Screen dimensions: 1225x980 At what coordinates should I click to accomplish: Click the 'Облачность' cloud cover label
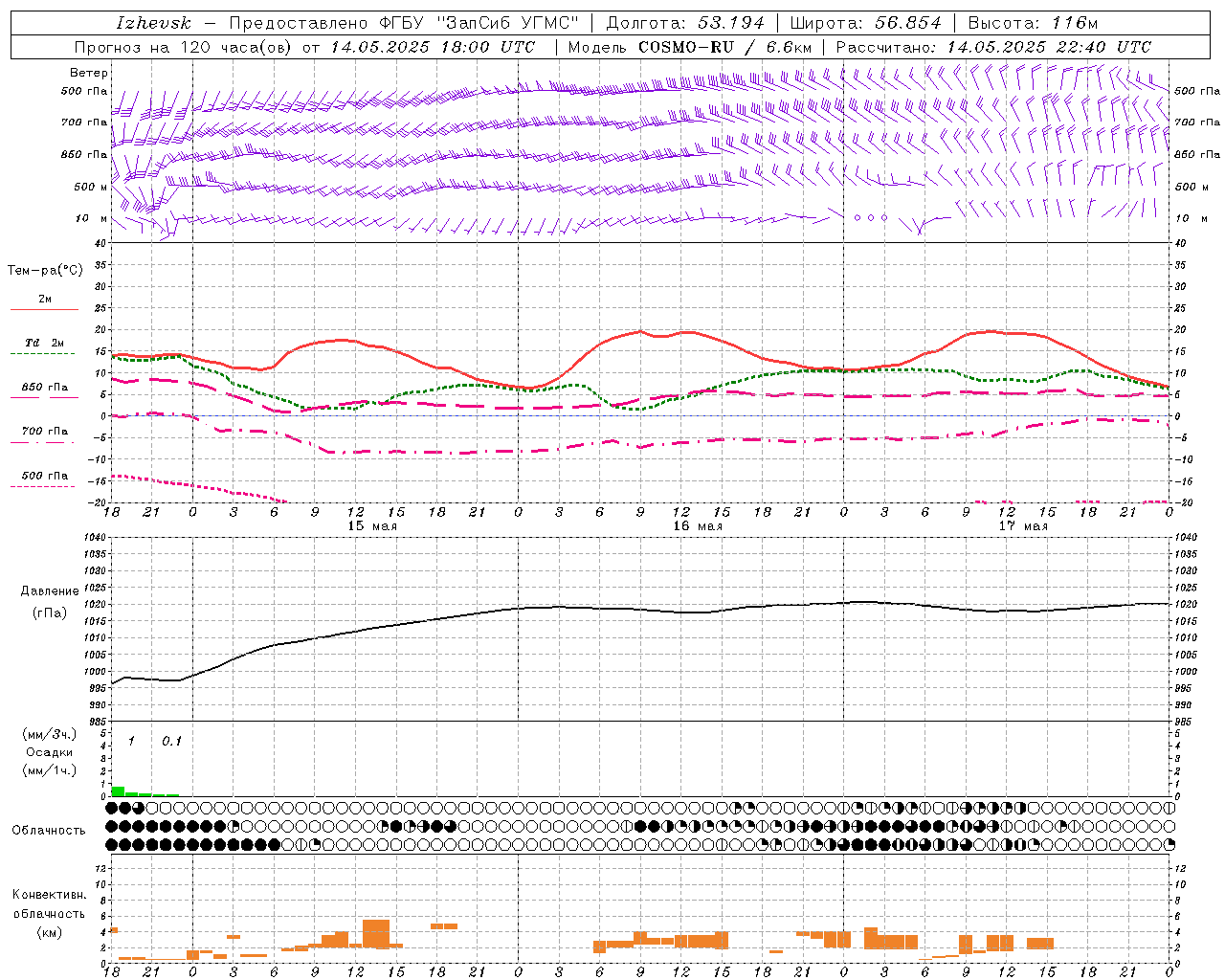click(x=49, y=831)
